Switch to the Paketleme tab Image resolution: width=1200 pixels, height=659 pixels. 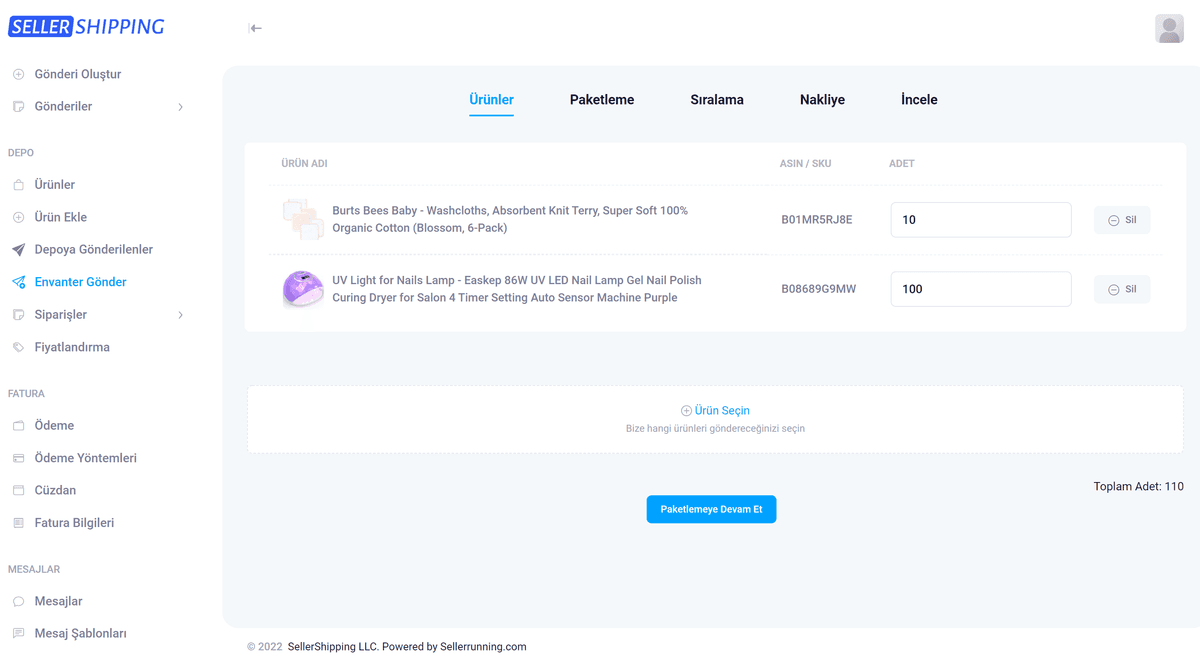601,100
